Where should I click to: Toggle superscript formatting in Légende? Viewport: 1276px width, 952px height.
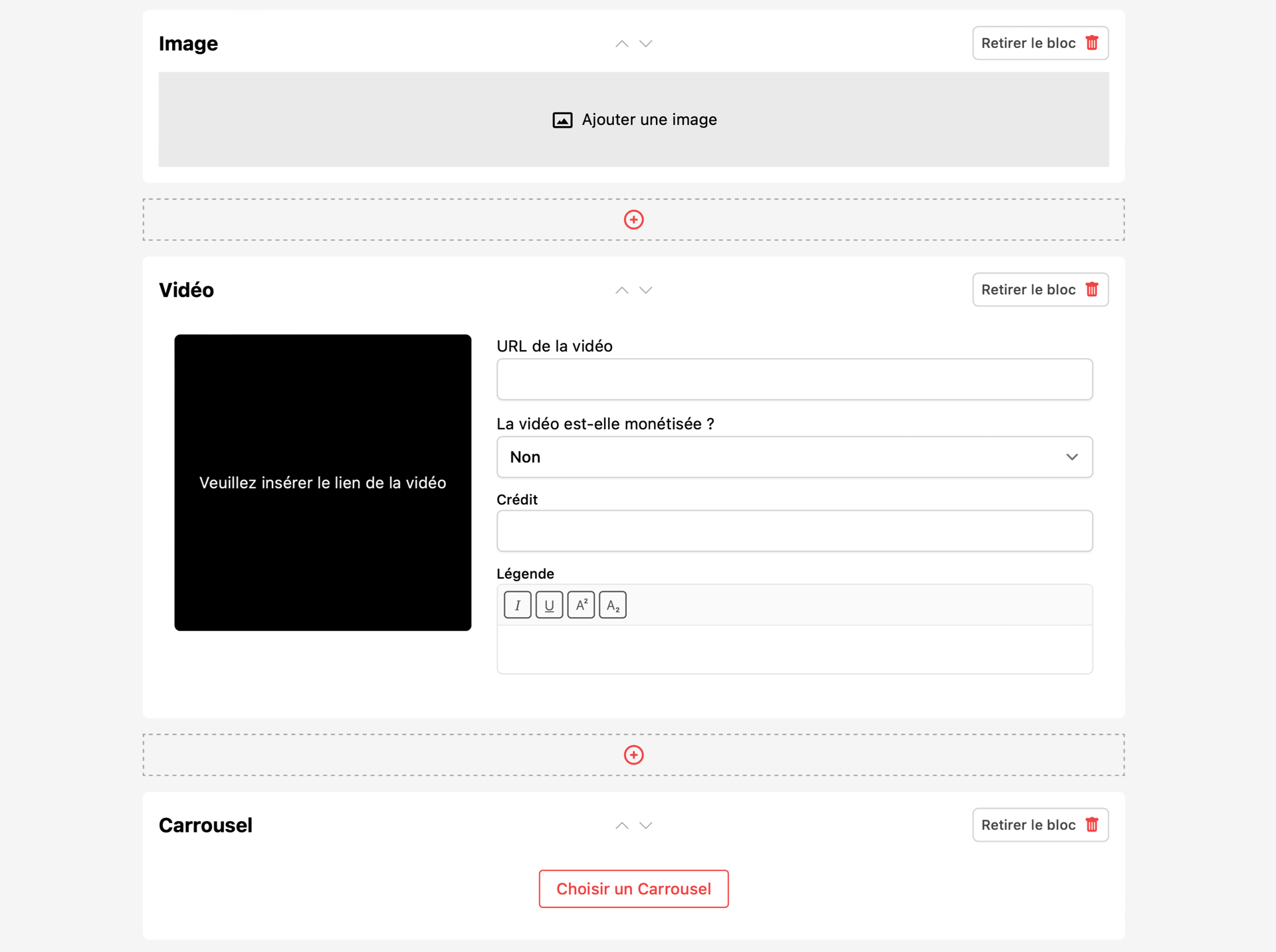pyautogui.click(x=582, y=605)
